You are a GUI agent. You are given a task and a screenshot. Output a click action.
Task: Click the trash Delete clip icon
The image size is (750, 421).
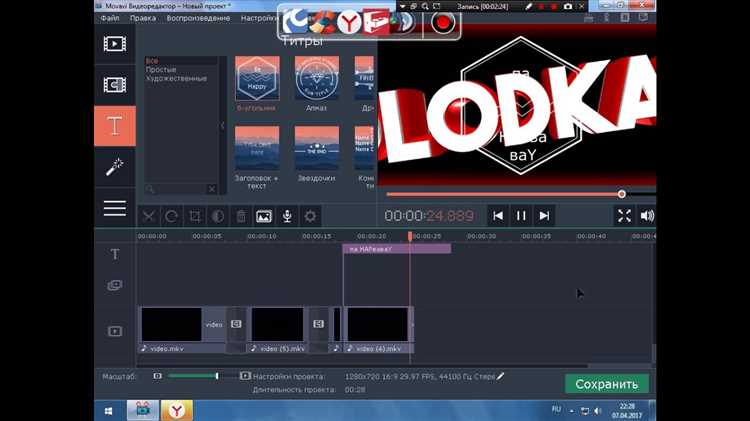[x=241, y=216]
